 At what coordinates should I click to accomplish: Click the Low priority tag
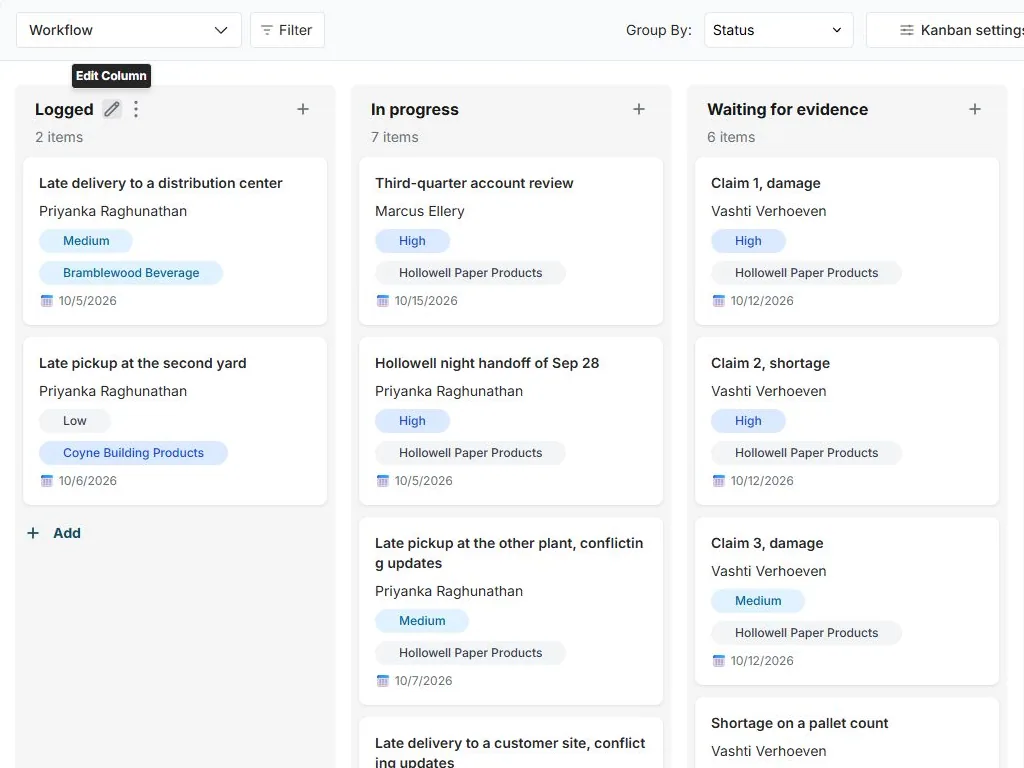pos(74,421)
